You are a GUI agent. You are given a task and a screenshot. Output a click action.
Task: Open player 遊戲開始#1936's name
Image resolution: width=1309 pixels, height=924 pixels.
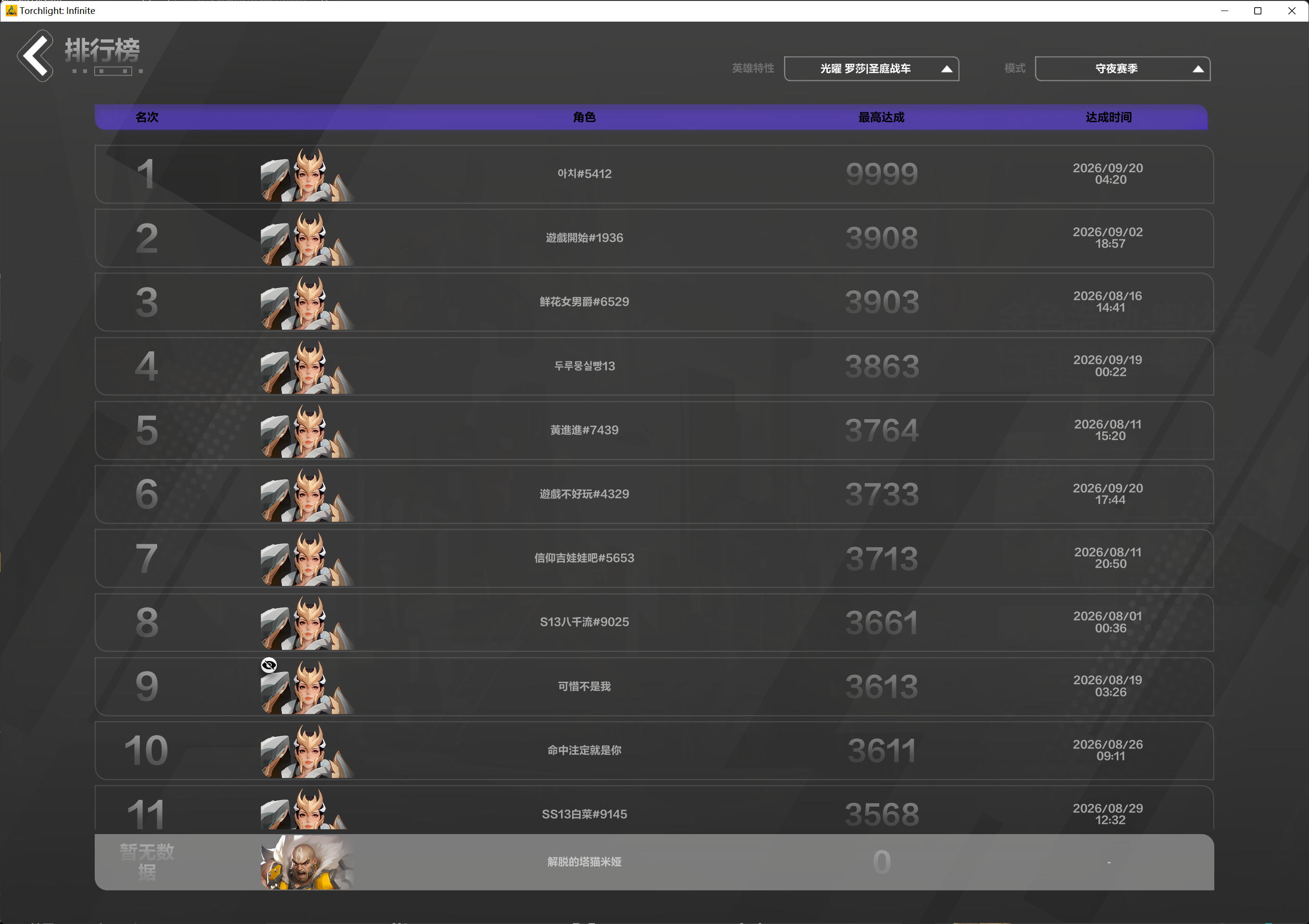[x=585, y=237]
